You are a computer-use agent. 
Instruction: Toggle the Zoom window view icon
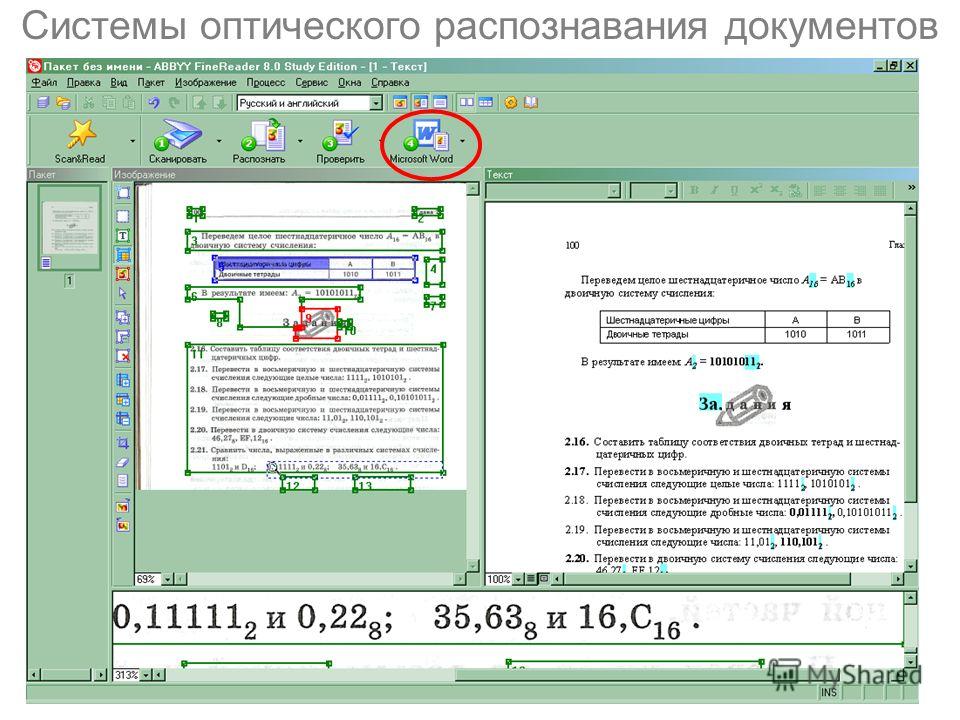pyautogui.click(x=440, y=103)
